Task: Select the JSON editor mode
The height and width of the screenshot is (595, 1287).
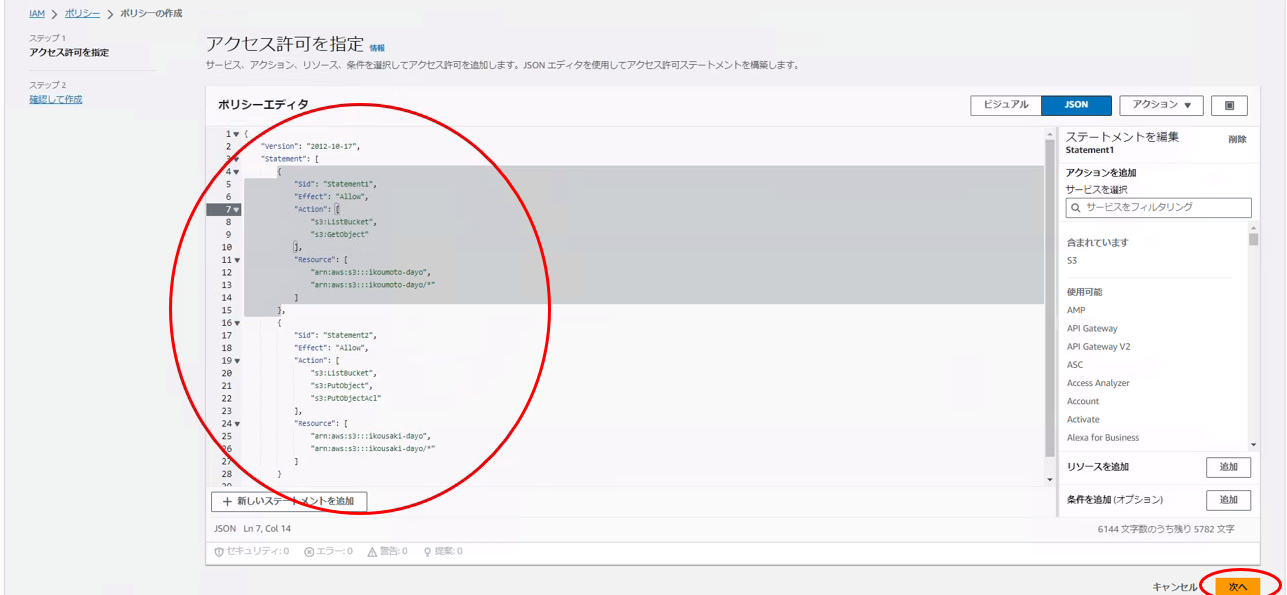Action: 1076,105
